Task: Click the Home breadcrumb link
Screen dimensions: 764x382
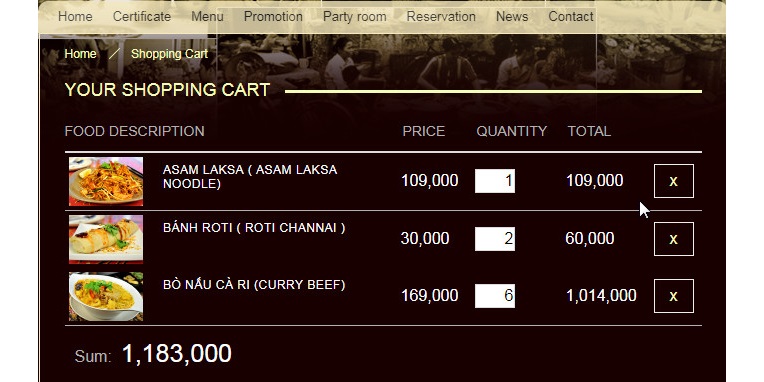Action: click(x=80, y=54)
